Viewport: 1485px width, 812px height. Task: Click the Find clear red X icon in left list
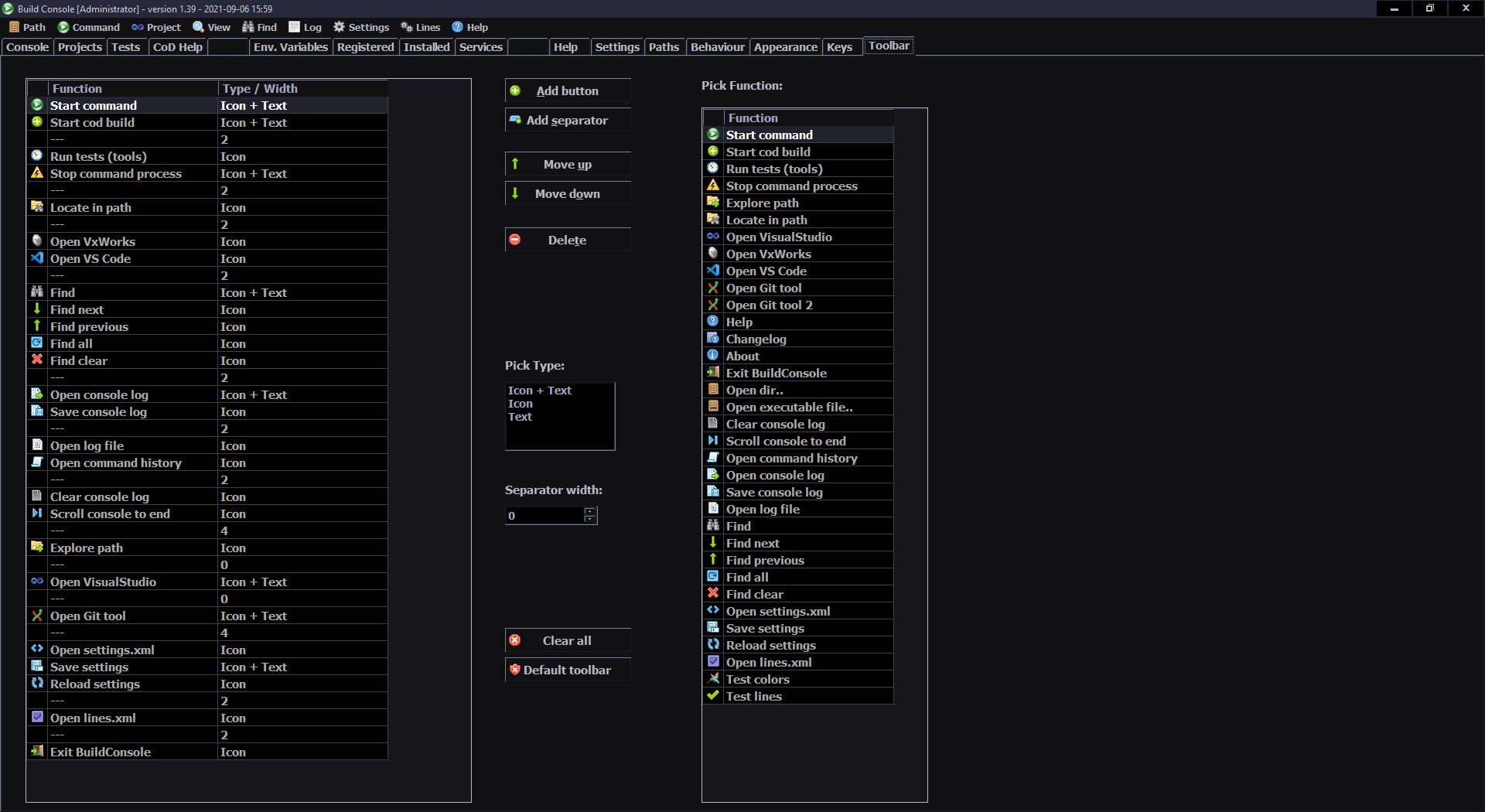[37, 360]
